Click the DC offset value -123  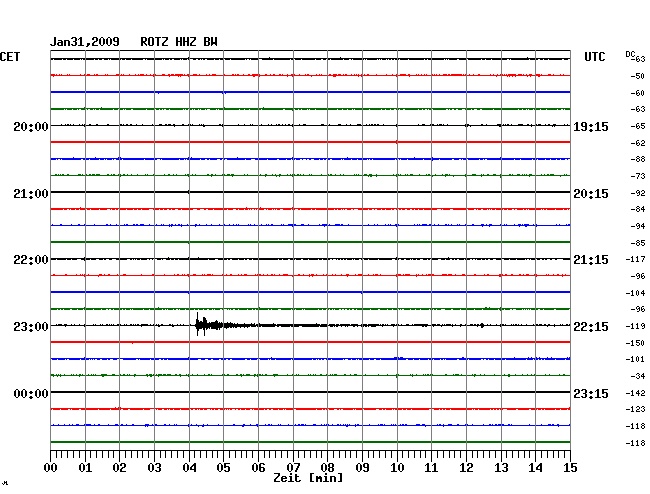pos(635,409)
